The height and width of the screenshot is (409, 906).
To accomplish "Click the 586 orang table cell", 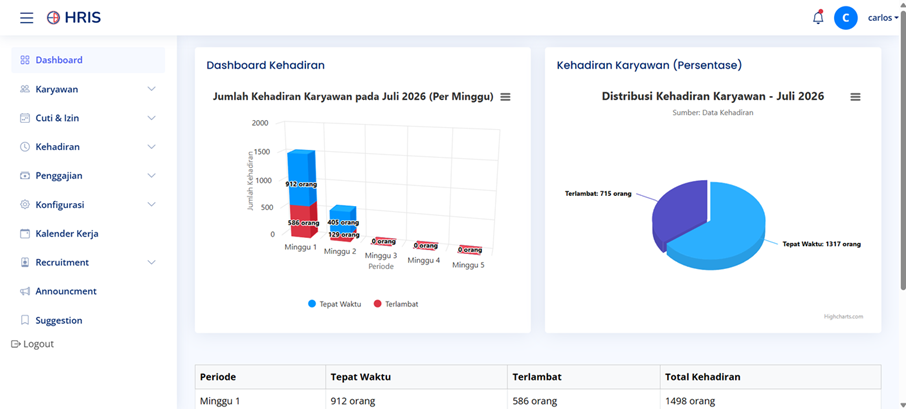I will point(584,400).
